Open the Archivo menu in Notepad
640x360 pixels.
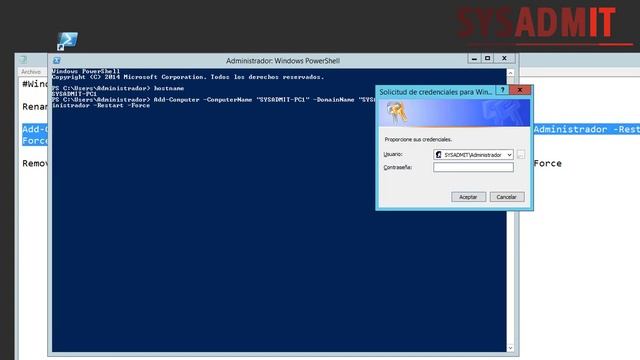[x=31, y=72]
